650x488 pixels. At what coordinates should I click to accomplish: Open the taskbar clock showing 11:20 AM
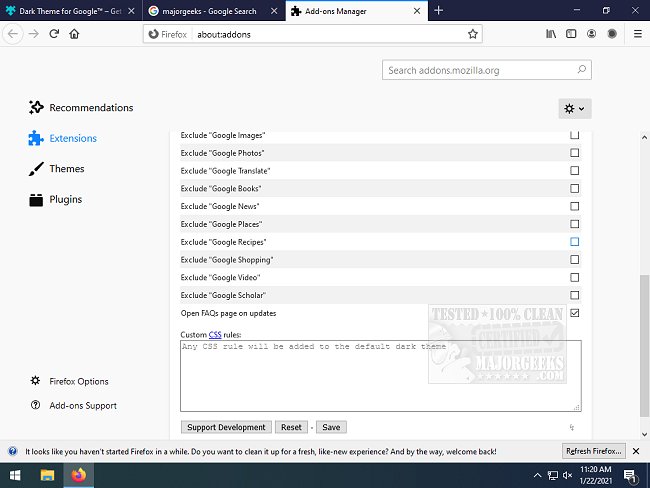click(596, 475)
